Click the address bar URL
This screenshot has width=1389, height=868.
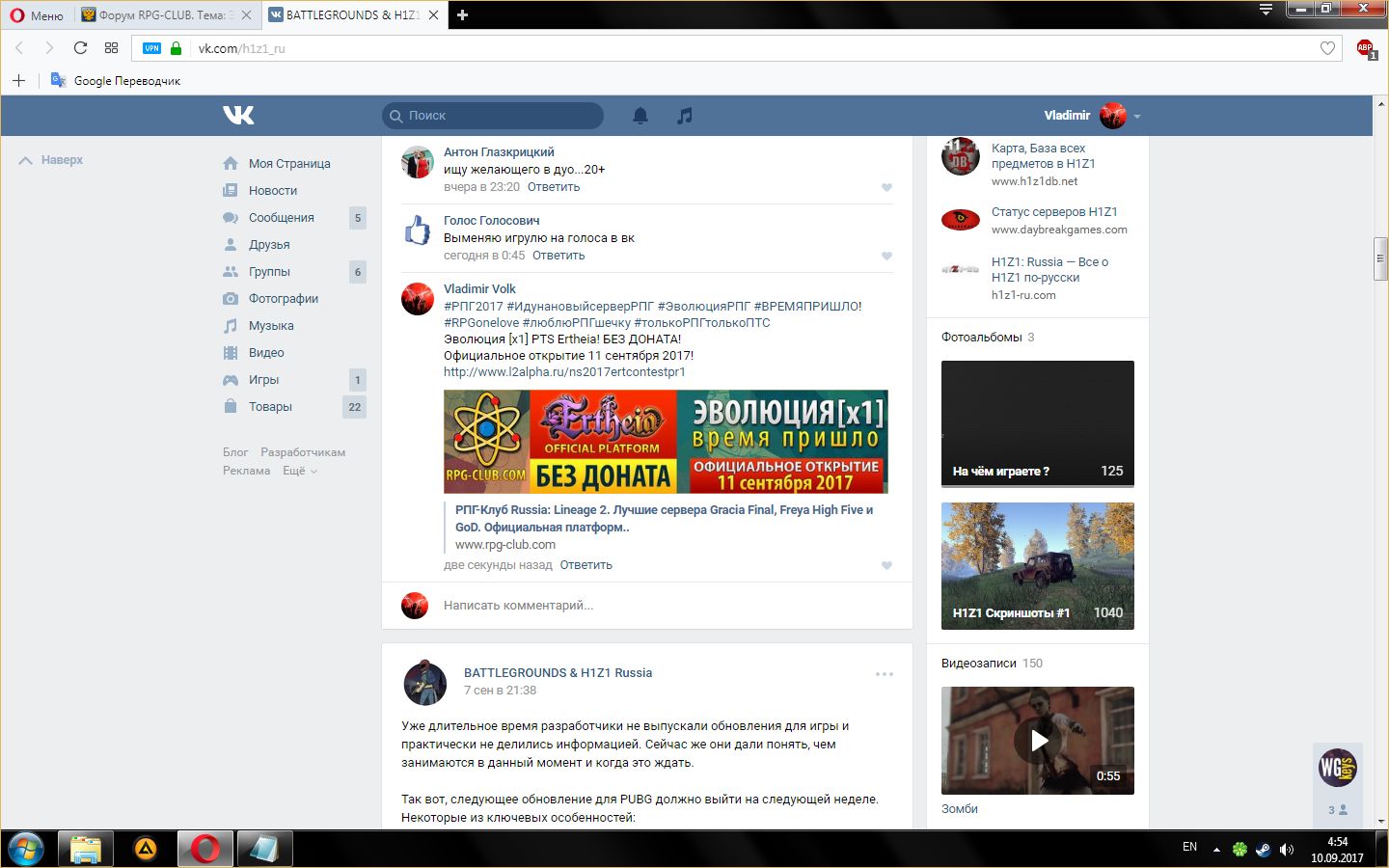click(x=242, y=48)
